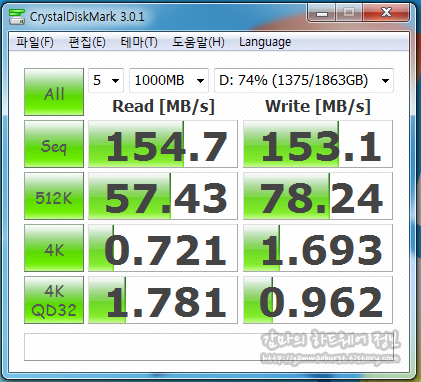
Task: Select the Seq write result 153.1
Action: (318, 144)
